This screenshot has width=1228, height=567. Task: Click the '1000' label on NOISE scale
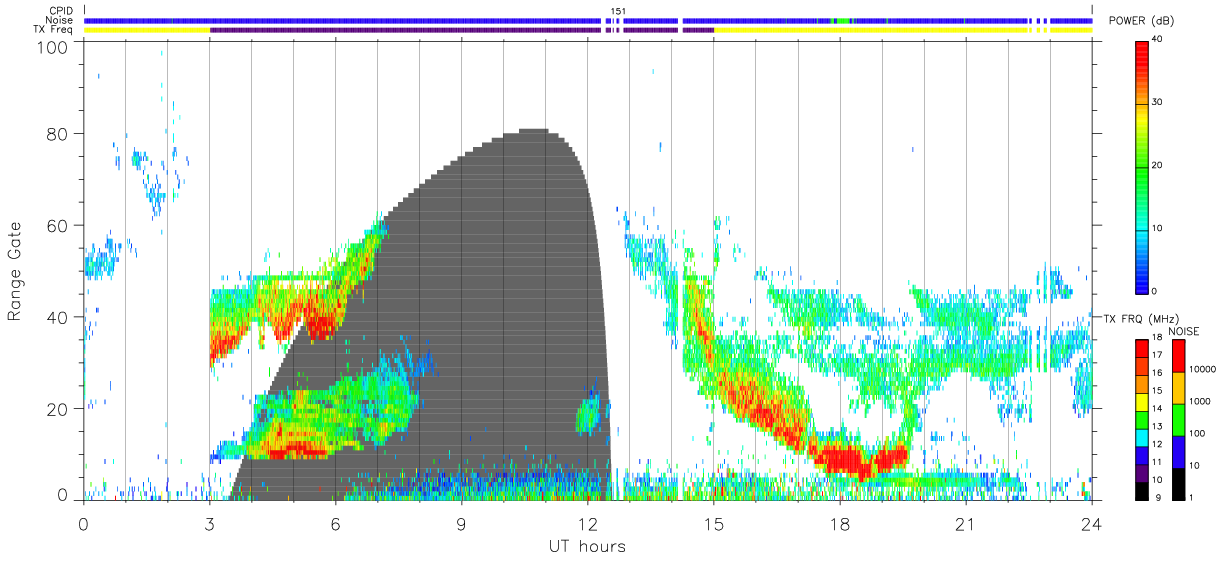[1202, 403]
